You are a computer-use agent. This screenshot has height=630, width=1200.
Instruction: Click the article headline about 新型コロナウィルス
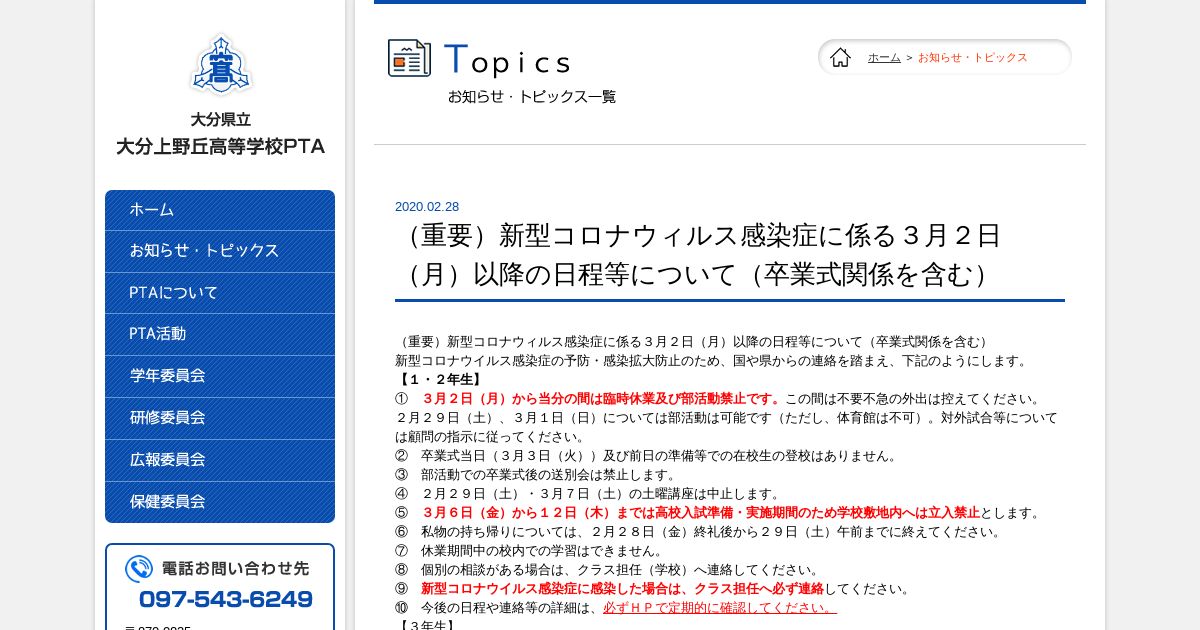click(x=698, y=255)
